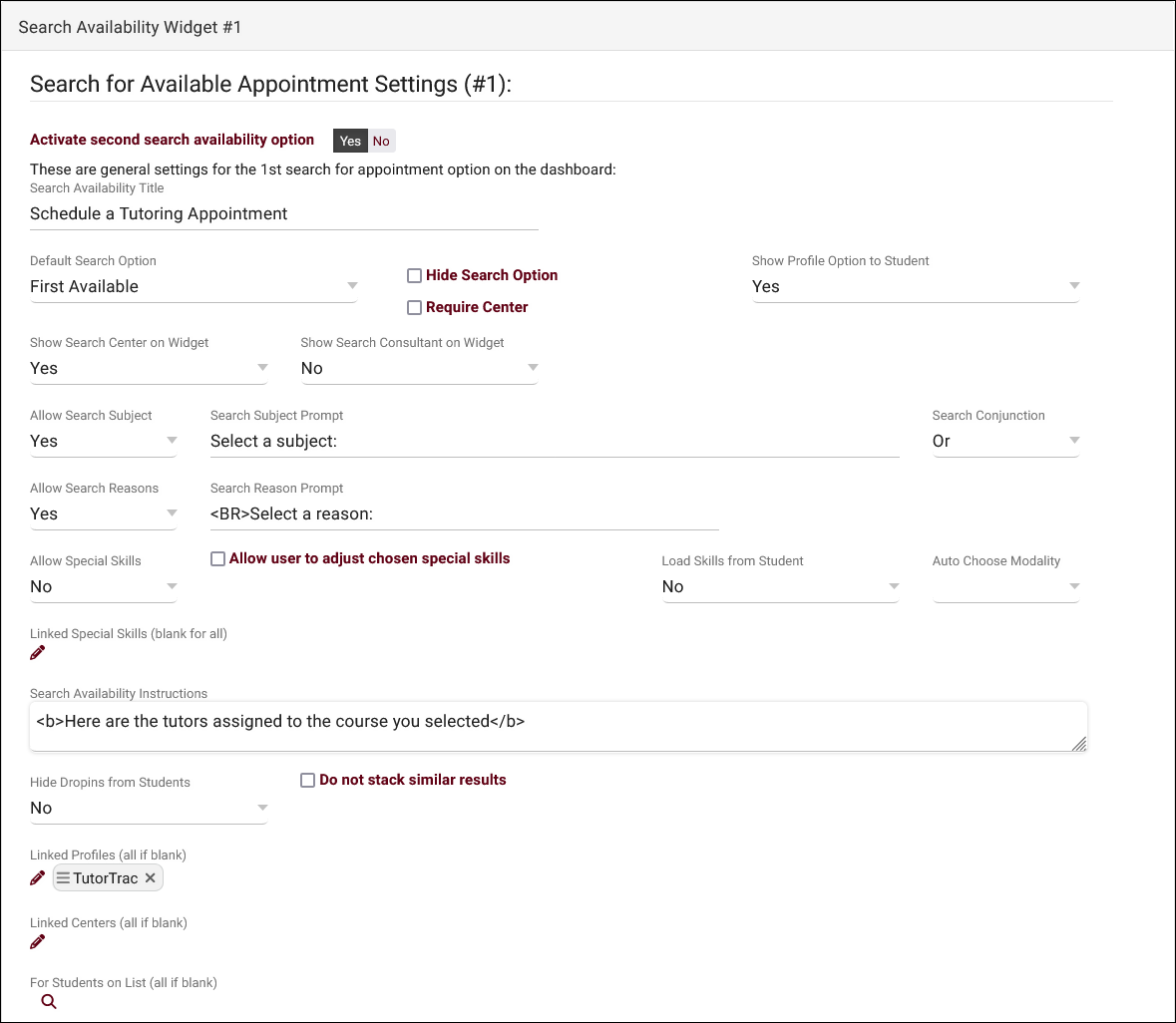The height and width of the screenshot is (1023, 1176).
Task: Search student lists with magnifier icon
Action: coord(49,1002)
